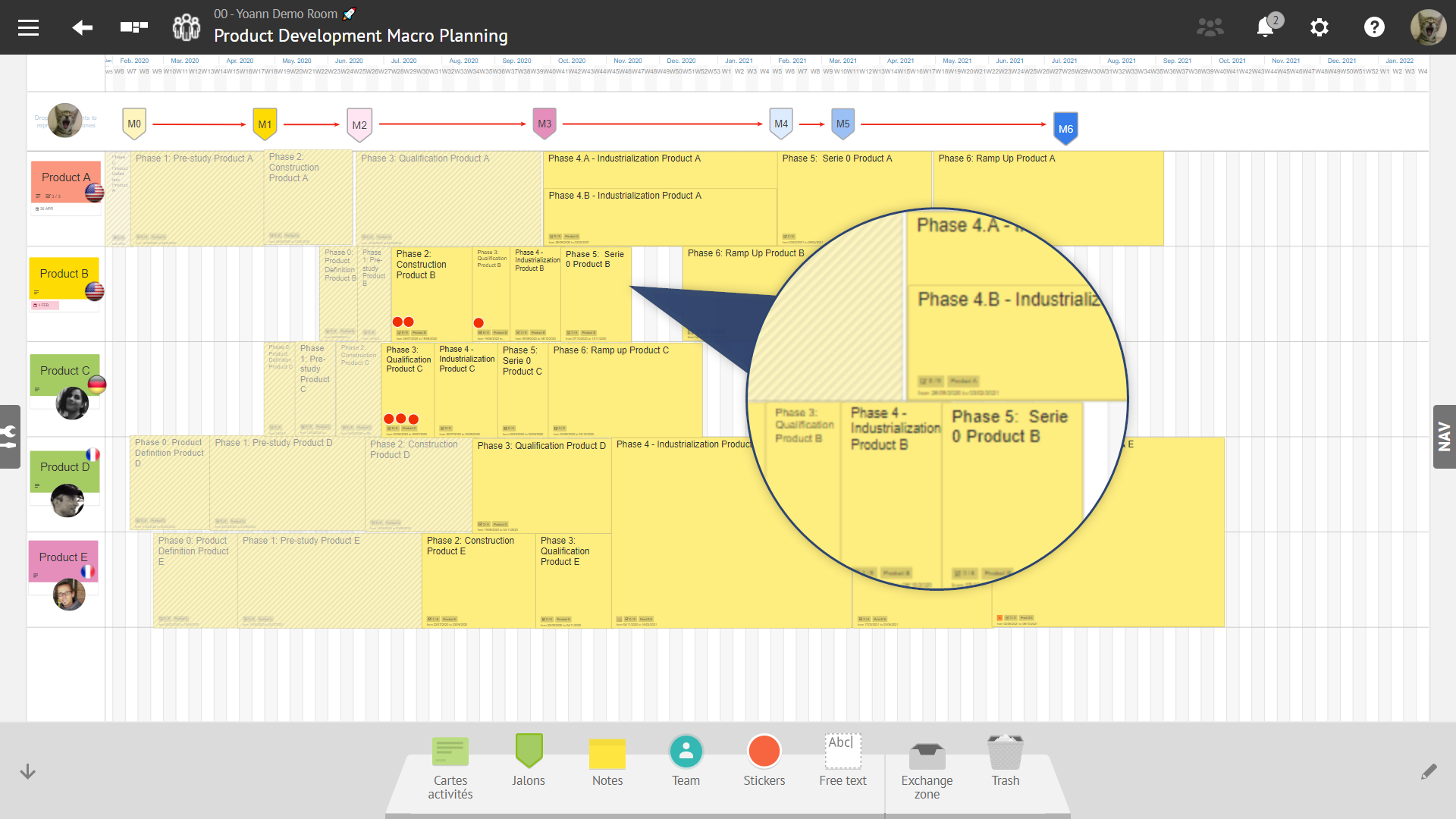Select the M2 milestone marker
Image resolution: width=1456 pixels, height=819 pixels.
(x=359, y=125)
